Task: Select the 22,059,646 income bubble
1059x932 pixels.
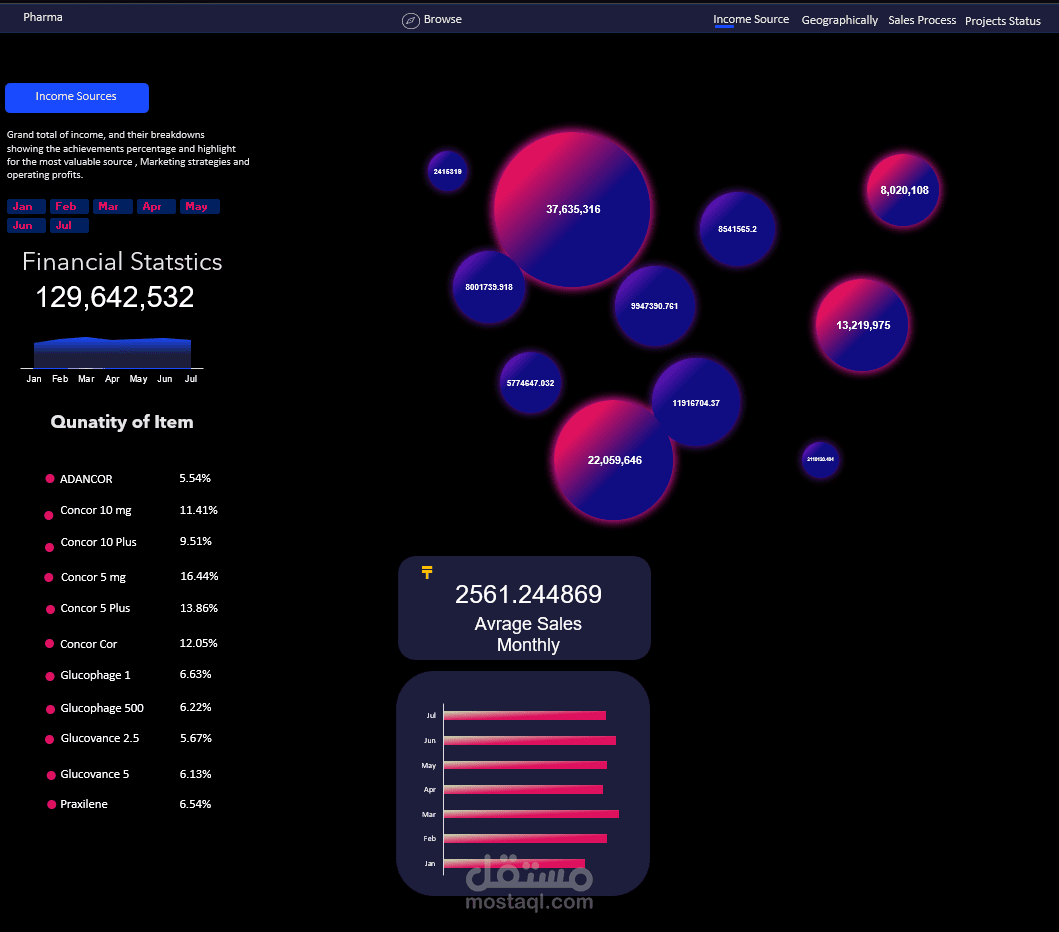Action: [x=613, y=460]
